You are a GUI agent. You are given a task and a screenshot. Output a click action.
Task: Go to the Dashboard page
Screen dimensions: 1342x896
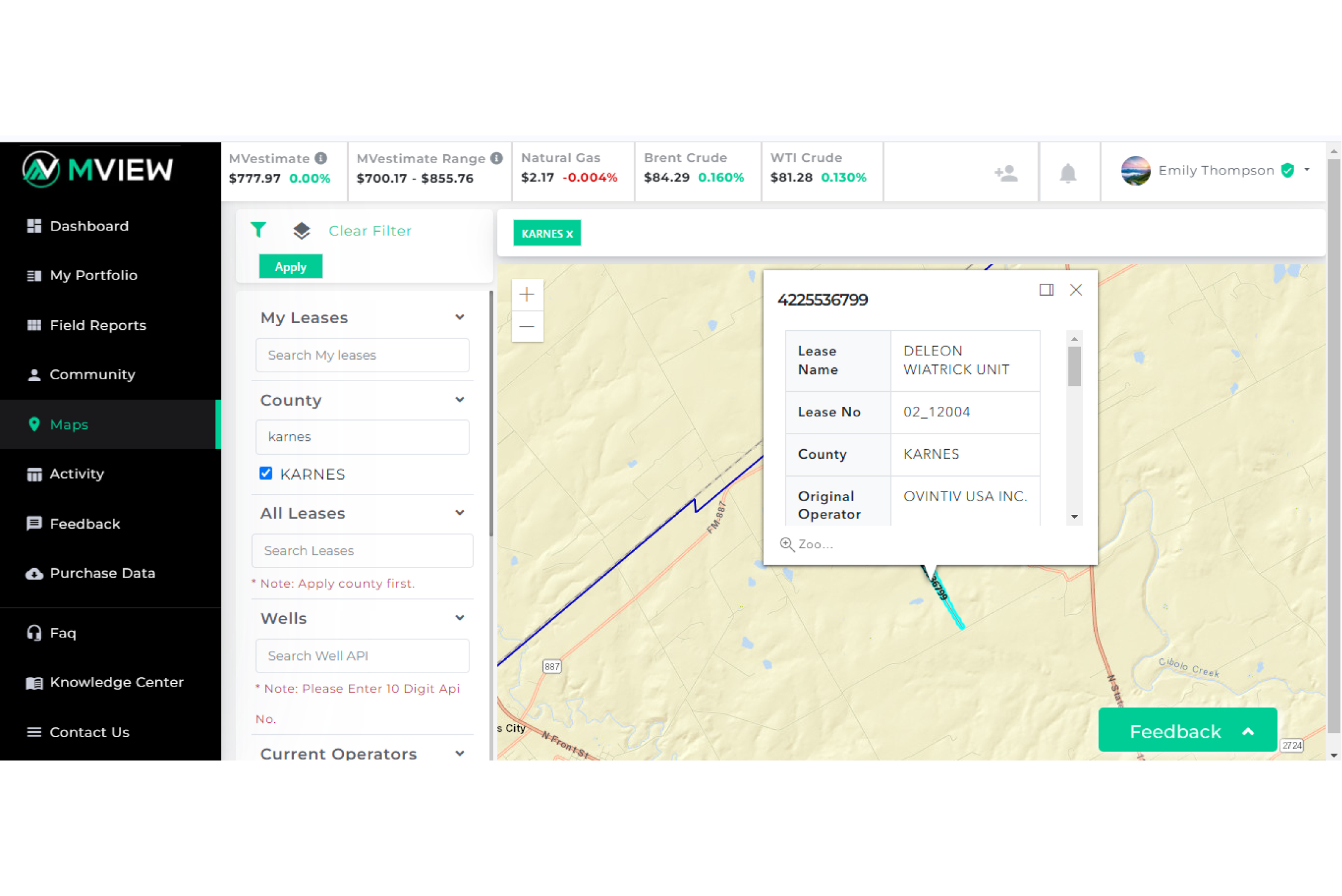click(89, 226)
